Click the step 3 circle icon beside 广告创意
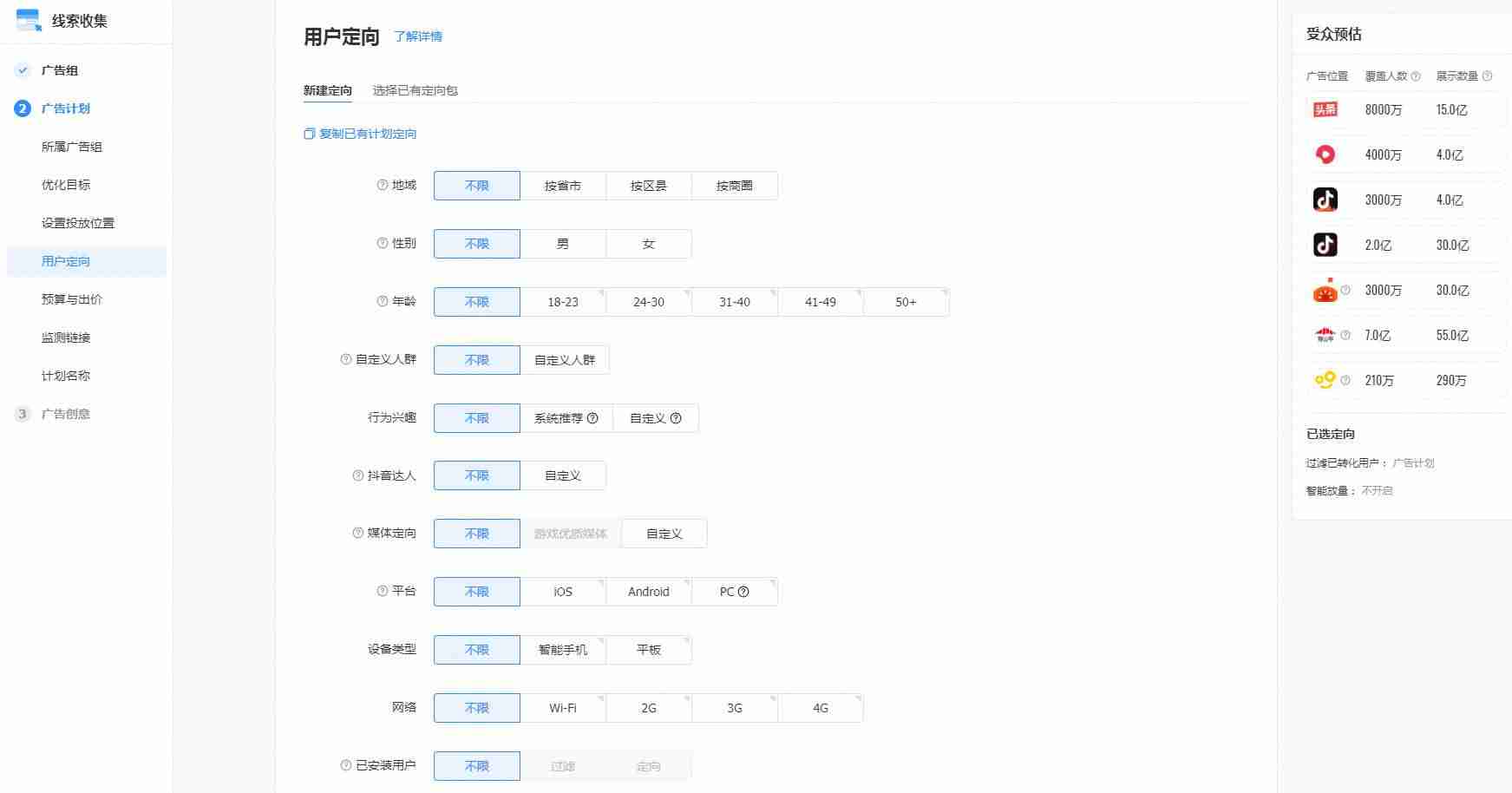1512x793 pixels. (23, 414)
